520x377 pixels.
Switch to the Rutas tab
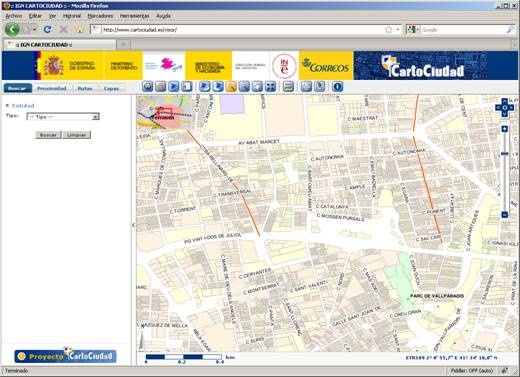click(x=85, y=88)
